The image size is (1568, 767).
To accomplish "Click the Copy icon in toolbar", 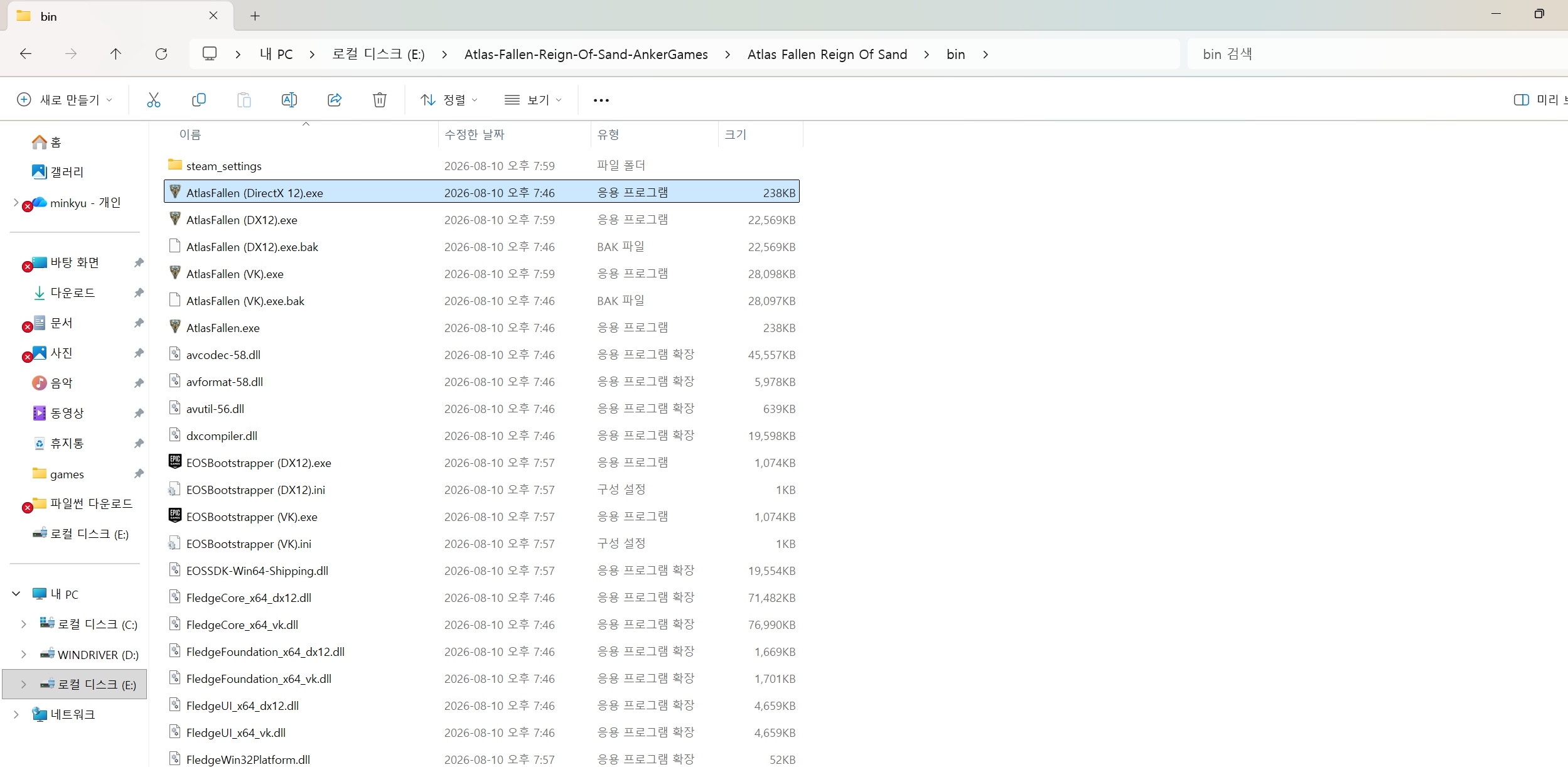I will [199, 100].
